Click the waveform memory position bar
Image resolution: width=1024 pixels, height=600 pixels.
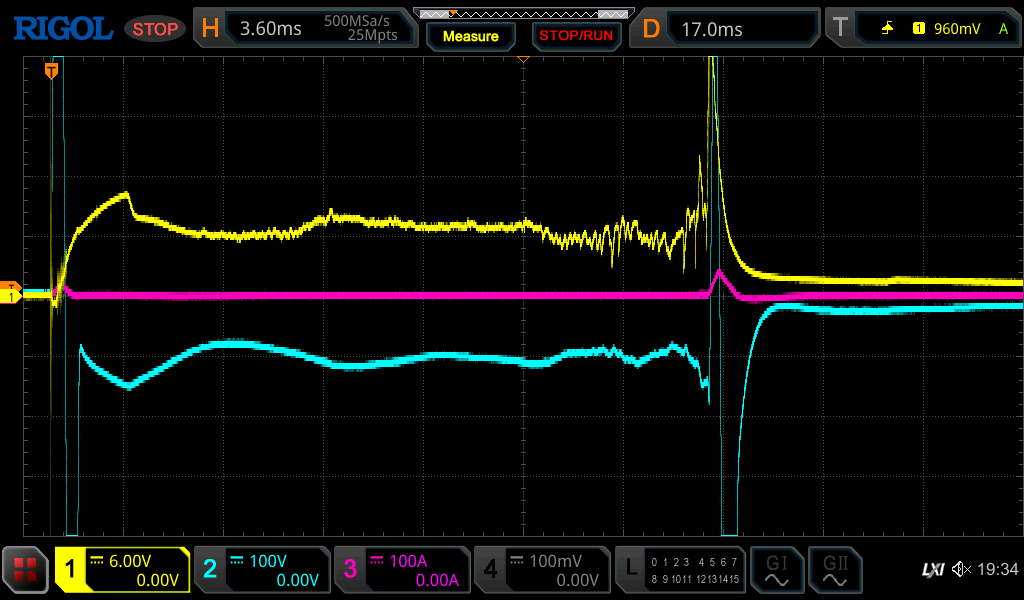(523, 13)
